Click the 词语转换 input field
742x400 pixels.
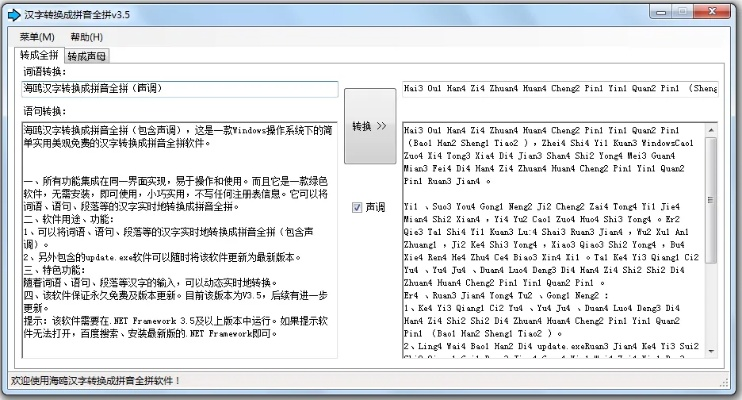[180, 89]
